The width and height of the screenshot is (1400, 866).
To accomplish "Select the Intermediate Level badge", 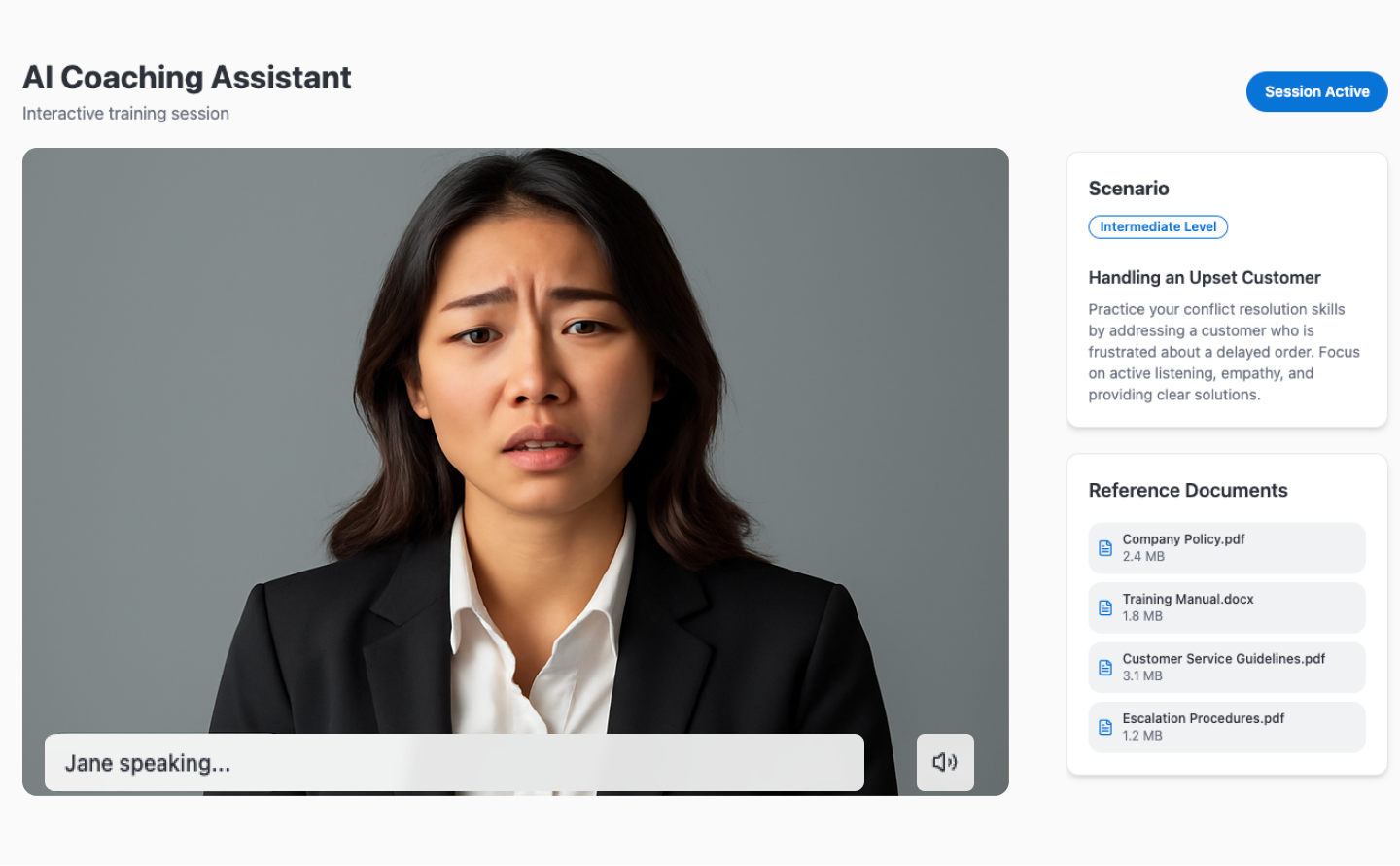I will click(1157, 226).
